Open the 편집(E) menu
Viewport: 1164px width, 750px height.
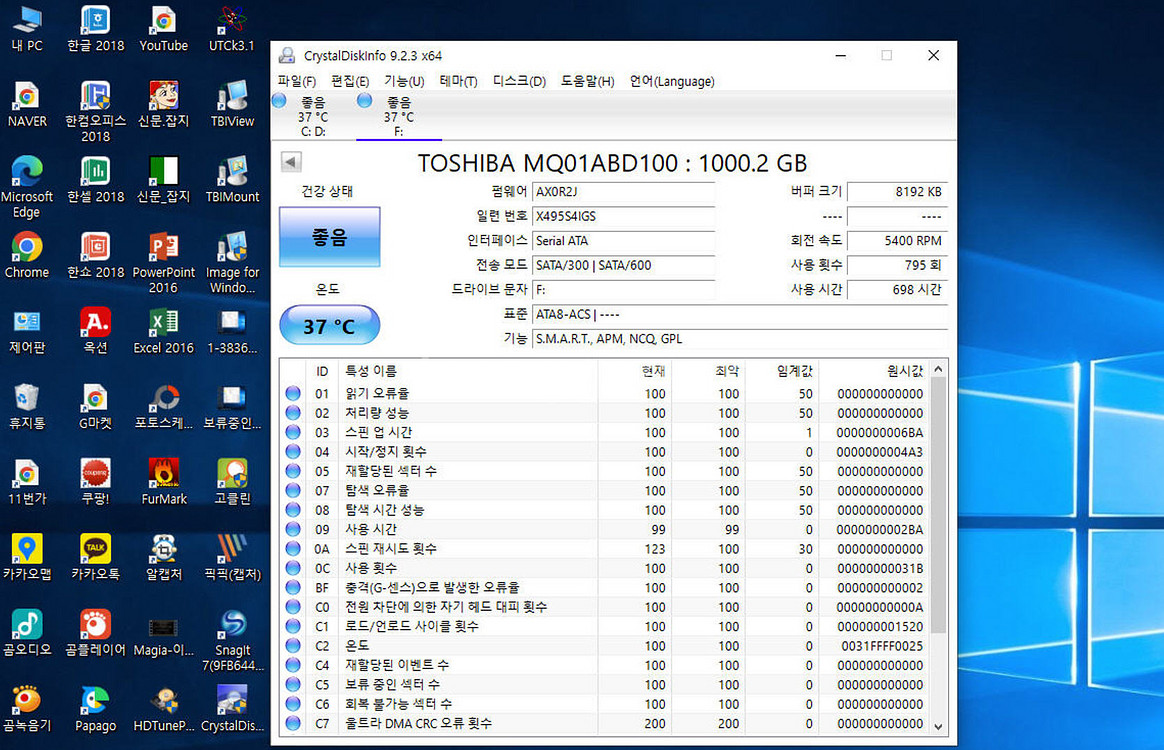point(350,81)
